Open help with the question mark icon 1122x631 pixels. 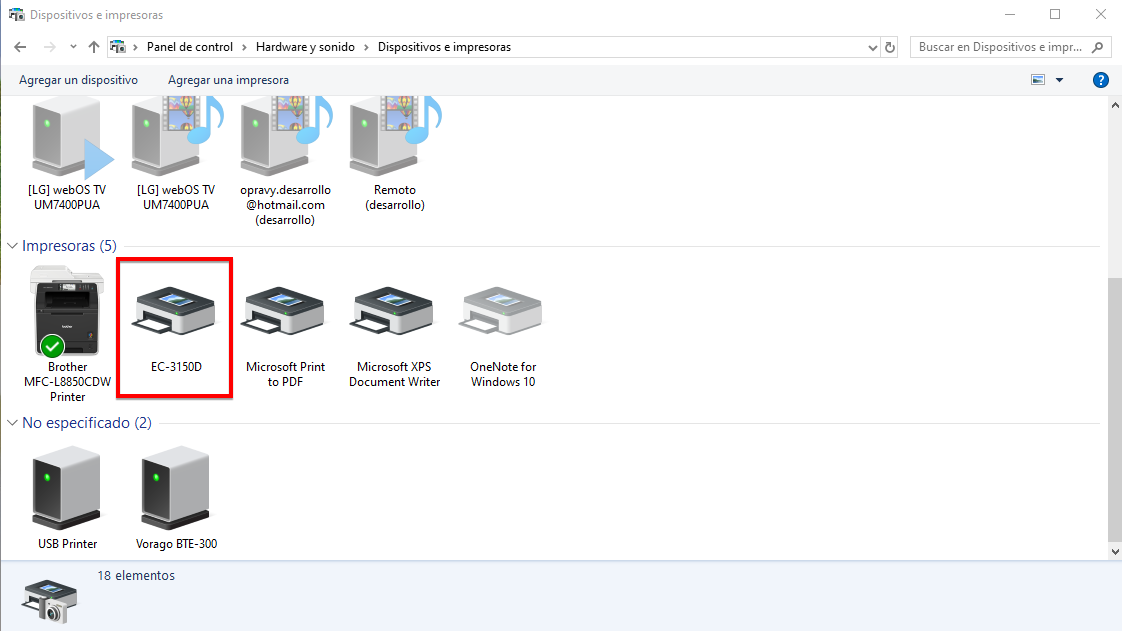click(1101, 80)
